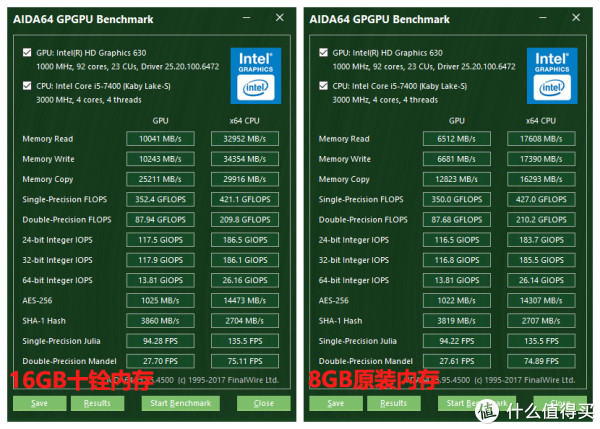Select CPU Memory Read value 32952 MB/s

[x=245, y=139]
